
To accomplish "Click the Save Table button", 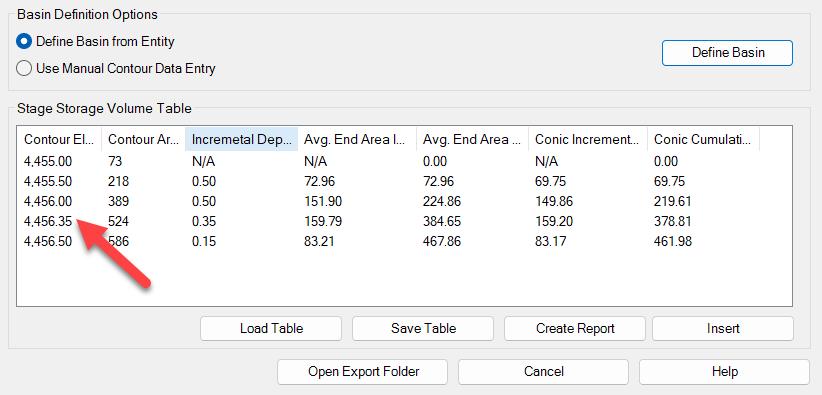I will 423,328.
